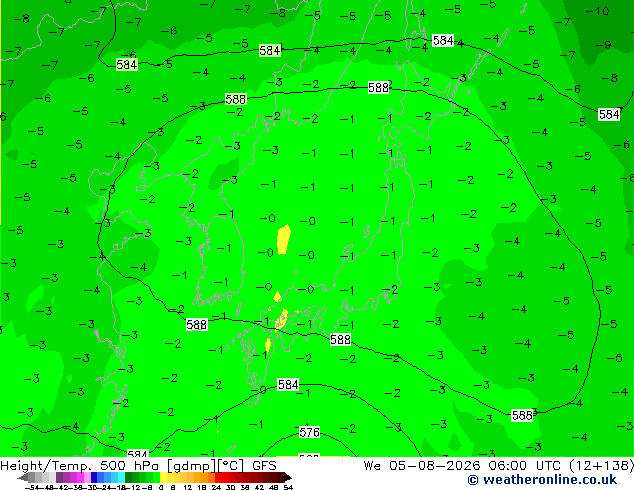
Task: Pick the cyan swatch in the color legend
Action: (x=121, y=477)
